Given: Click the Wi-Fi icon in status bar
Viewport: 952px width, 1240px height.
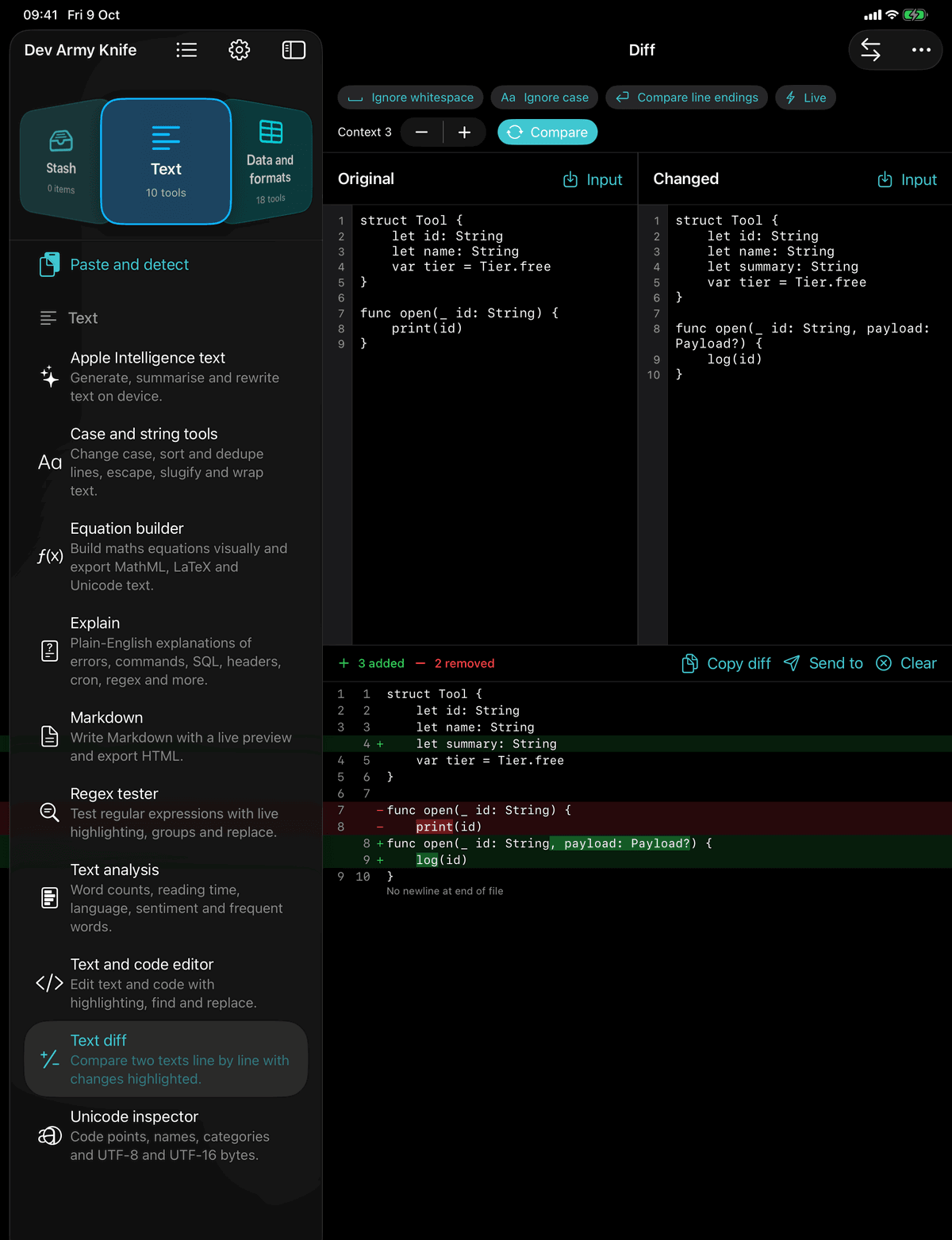Looking at the screenshot, I should [x=892, y=15].
